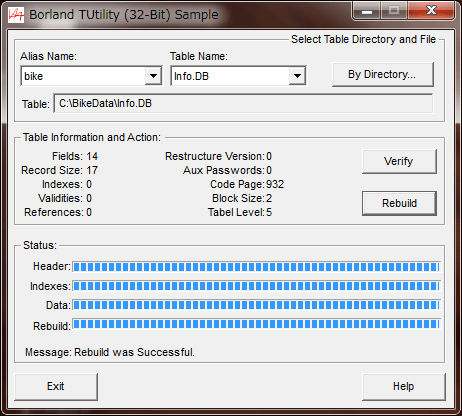Click the Rebuild button

(399, 203)
